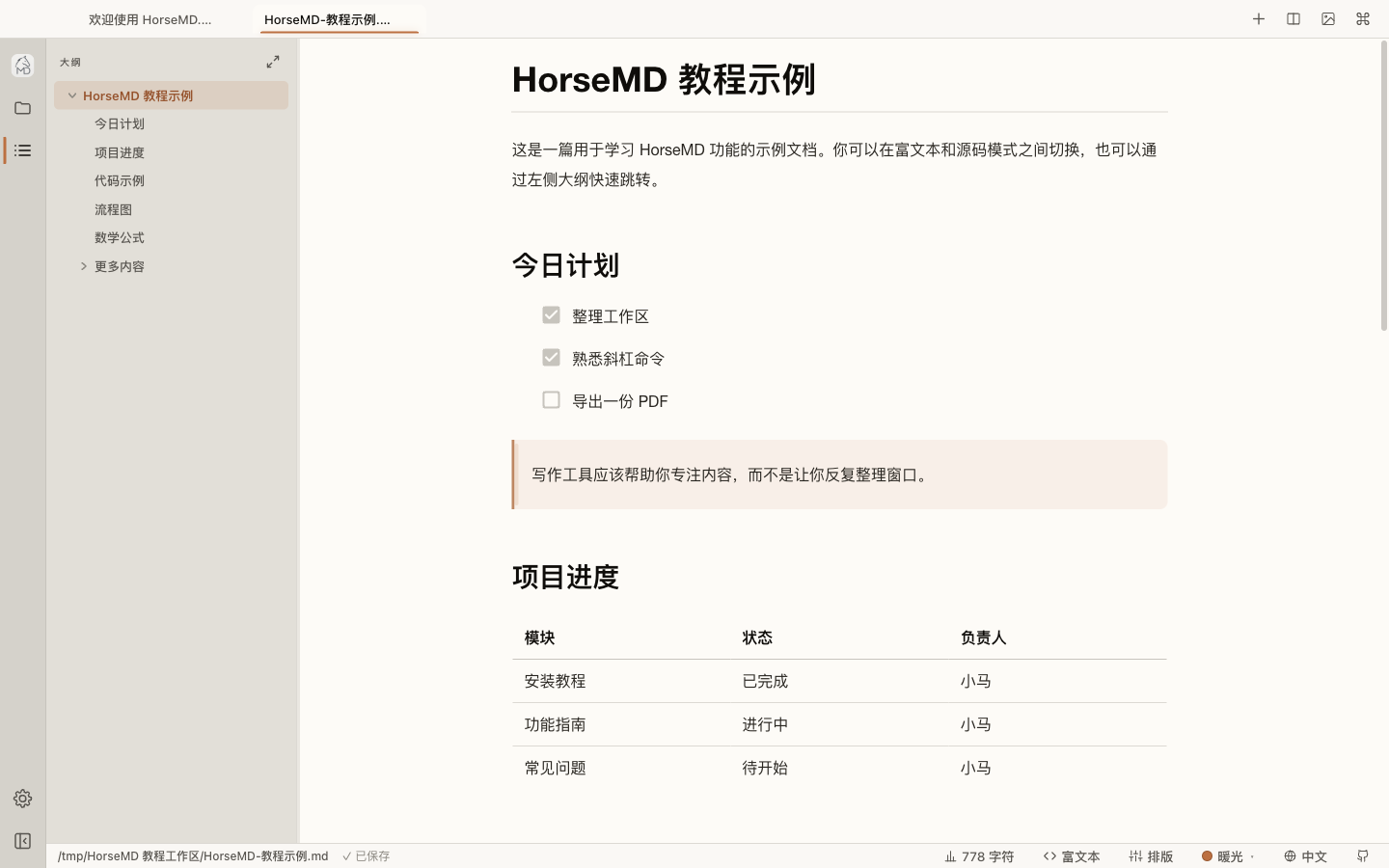Open the command palette icon

pos(1363,19)
